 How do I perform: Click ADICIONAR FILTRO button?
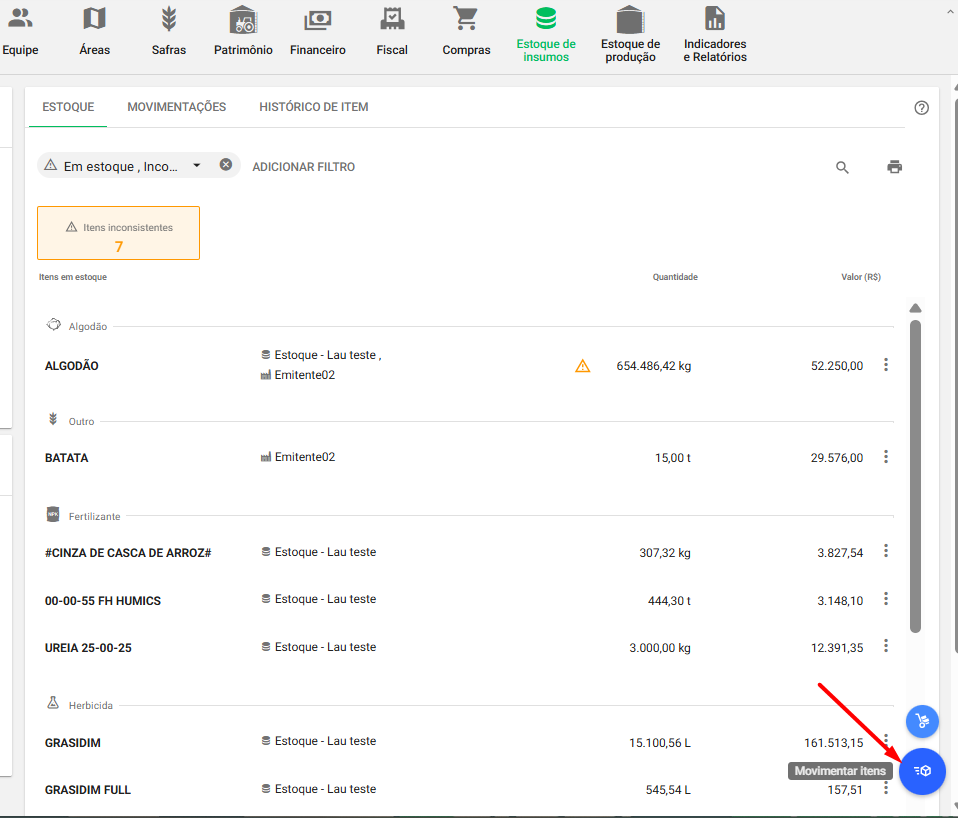(303, 167)
